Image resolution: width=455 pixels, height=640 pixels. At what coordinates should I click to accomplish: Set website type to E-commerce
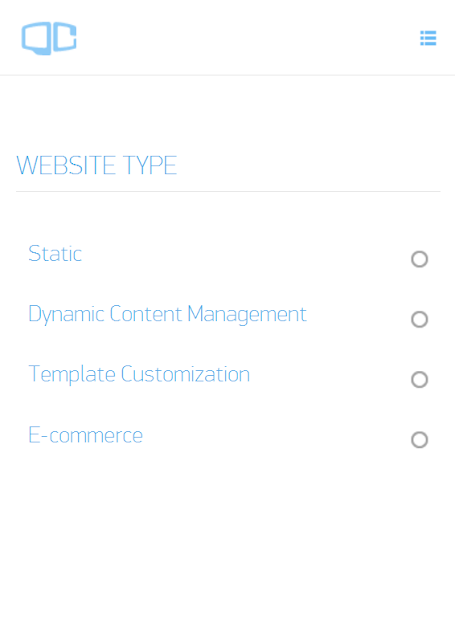click(419, 440)
